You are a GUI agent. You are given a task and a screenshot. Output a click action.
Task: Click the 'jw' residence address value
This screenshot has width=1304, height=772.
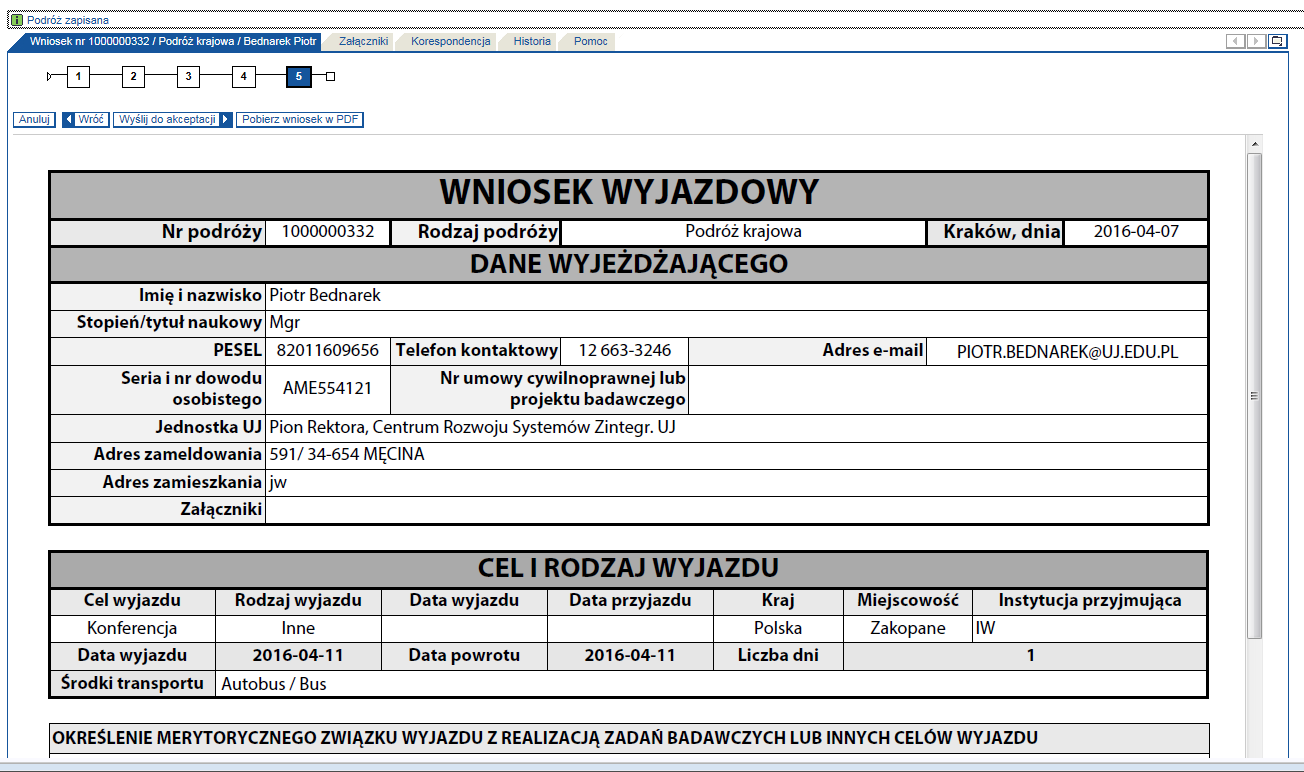279,482
